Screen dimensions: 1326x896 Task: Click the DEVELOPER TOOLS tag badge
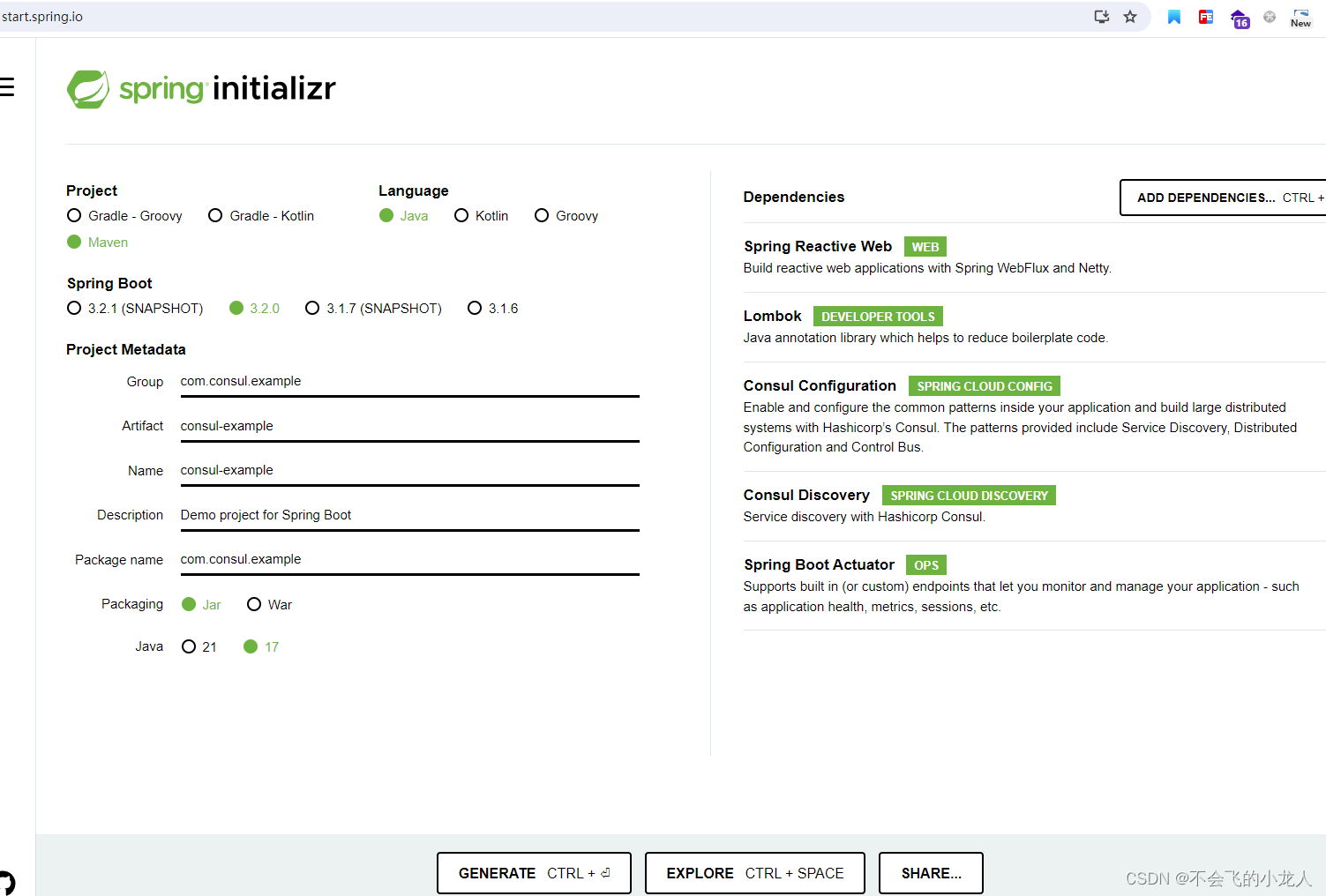pyautogui.click(x=878, y=317)
